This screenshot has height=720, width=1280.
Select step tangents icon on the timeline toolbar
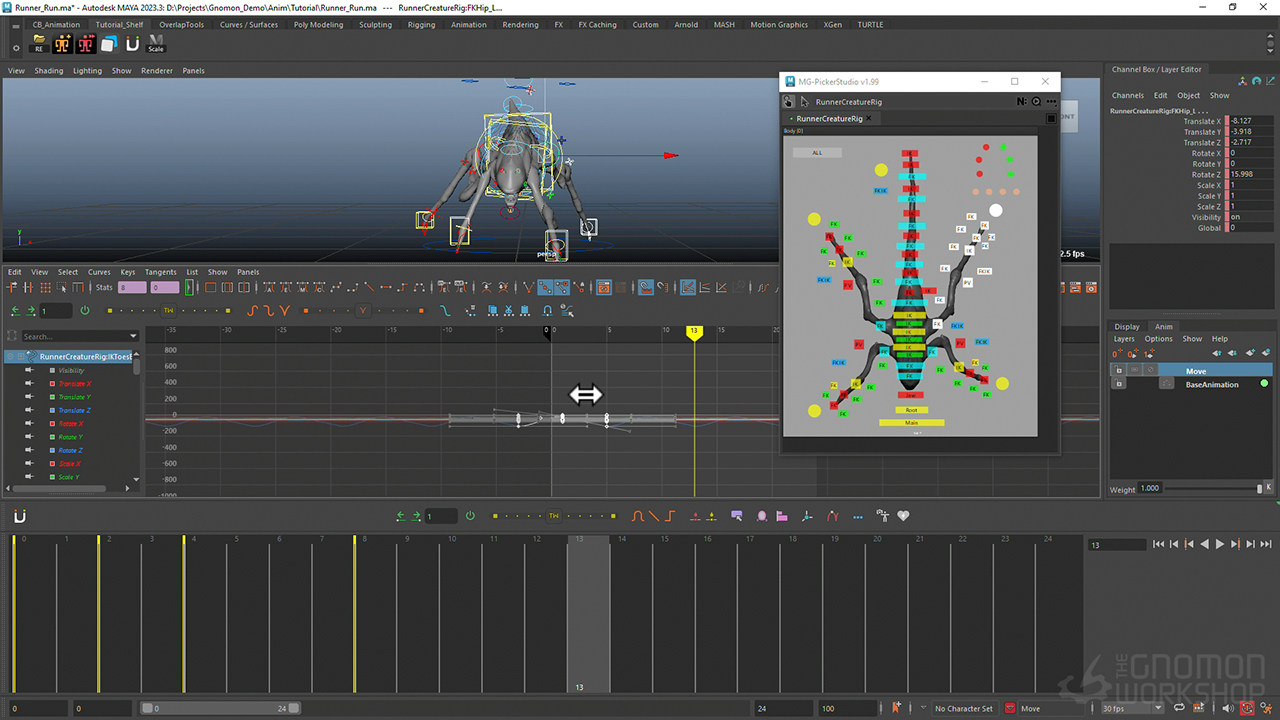click(x=670, y=516)
